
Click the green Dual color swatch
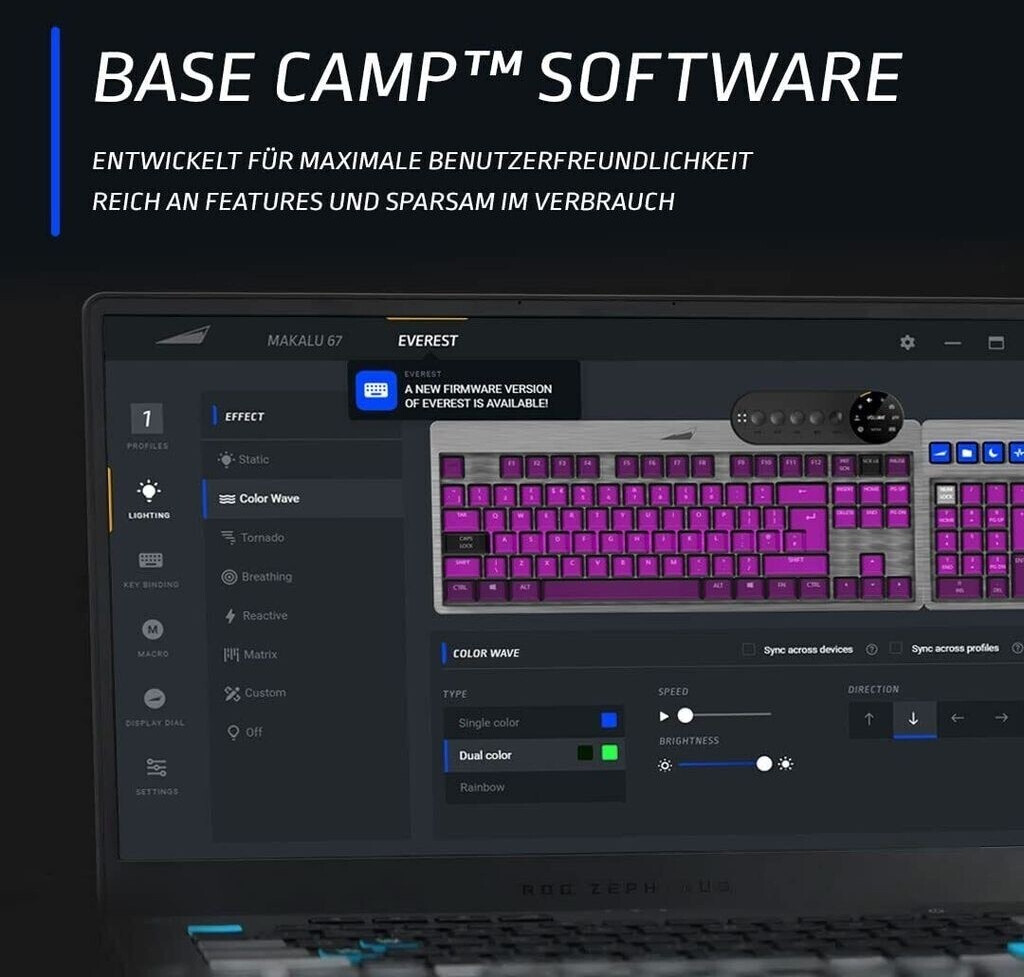pos(609,753)
